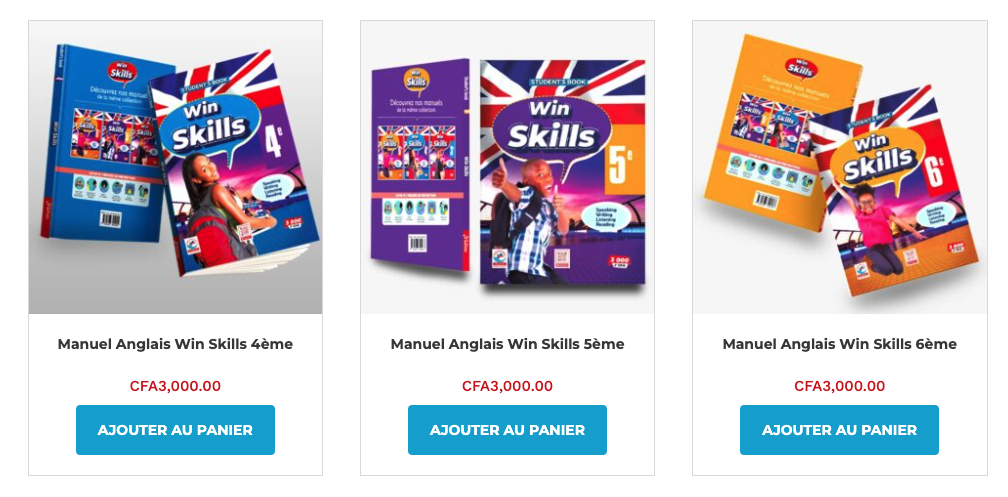Select the purple back cover of 5e book
1008x497 pixels.
pos(420,164)
